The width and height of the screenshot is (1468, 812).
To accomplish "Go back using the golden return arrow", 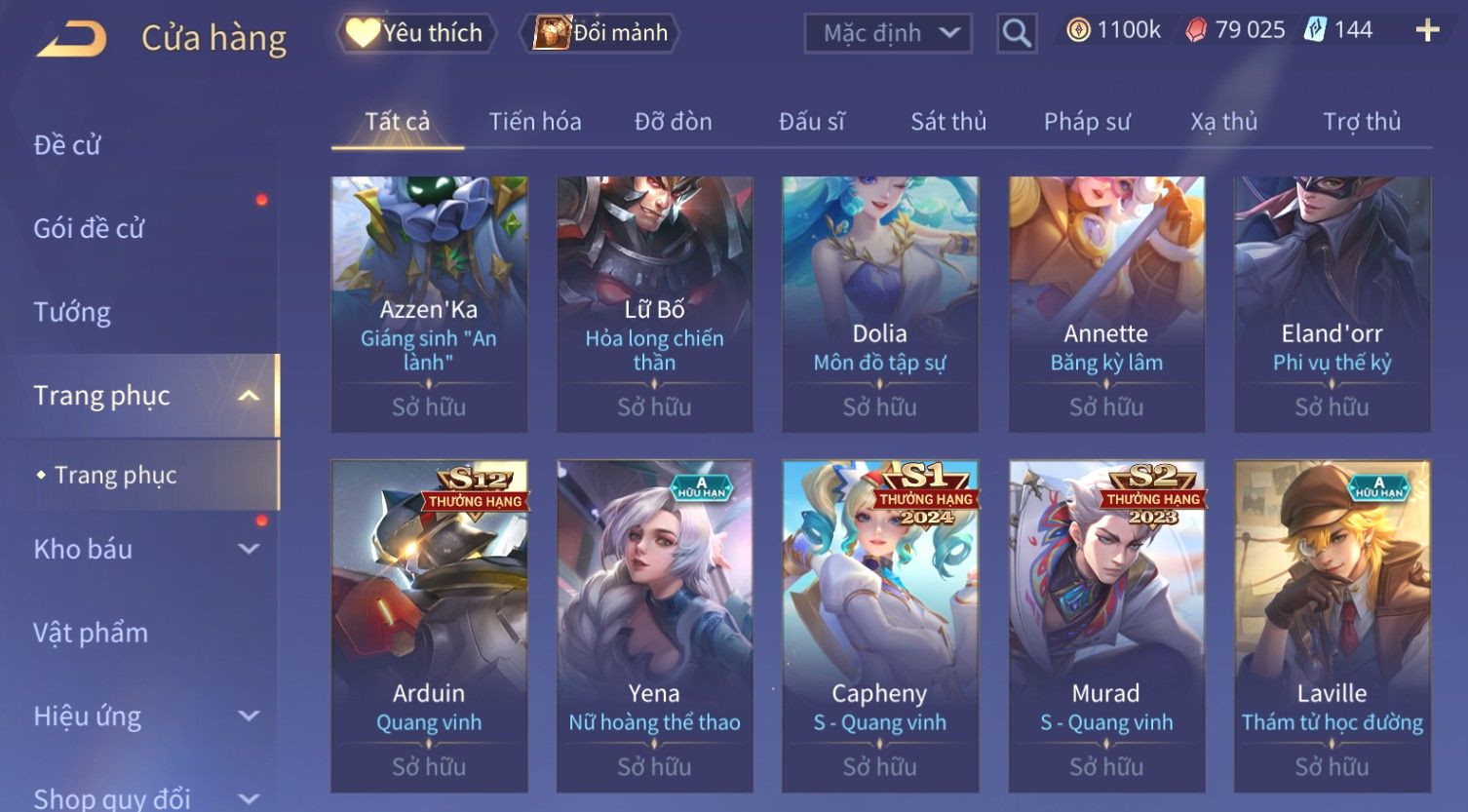I will [x=72, y=38].
